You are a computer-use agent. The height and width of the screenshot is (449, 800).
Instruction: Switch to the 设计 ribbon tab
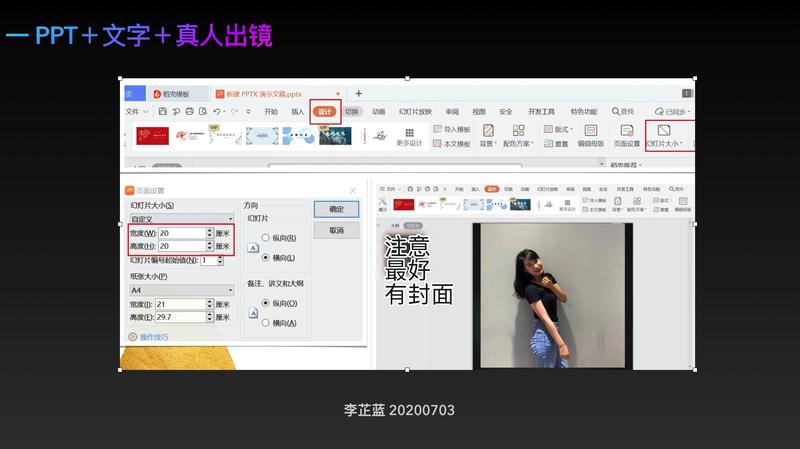(x=325, y=111)
